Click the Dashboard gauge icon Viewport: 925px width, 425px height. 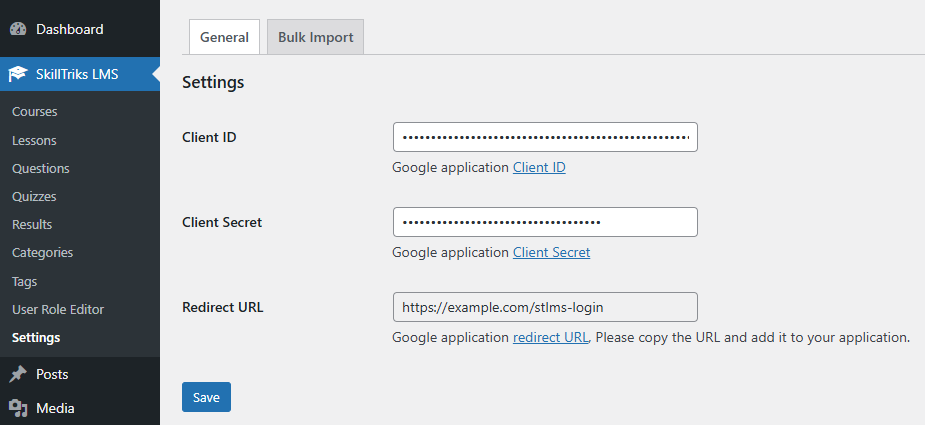tap(18, 29)
